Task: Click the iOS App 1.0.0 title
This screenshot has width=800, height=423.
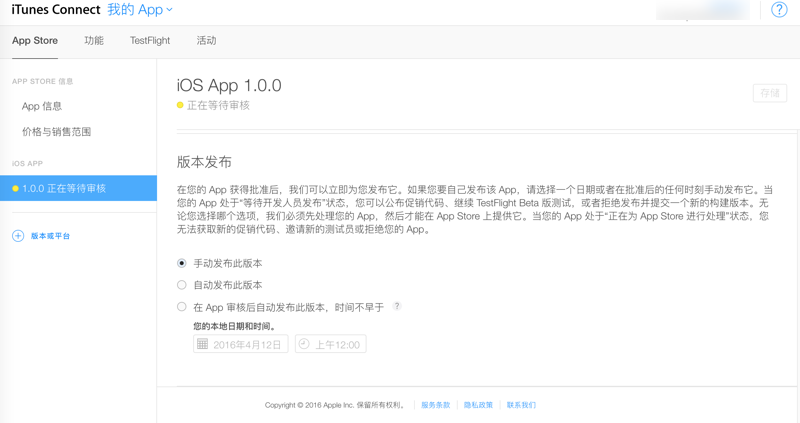Action: tap(229, 85)
